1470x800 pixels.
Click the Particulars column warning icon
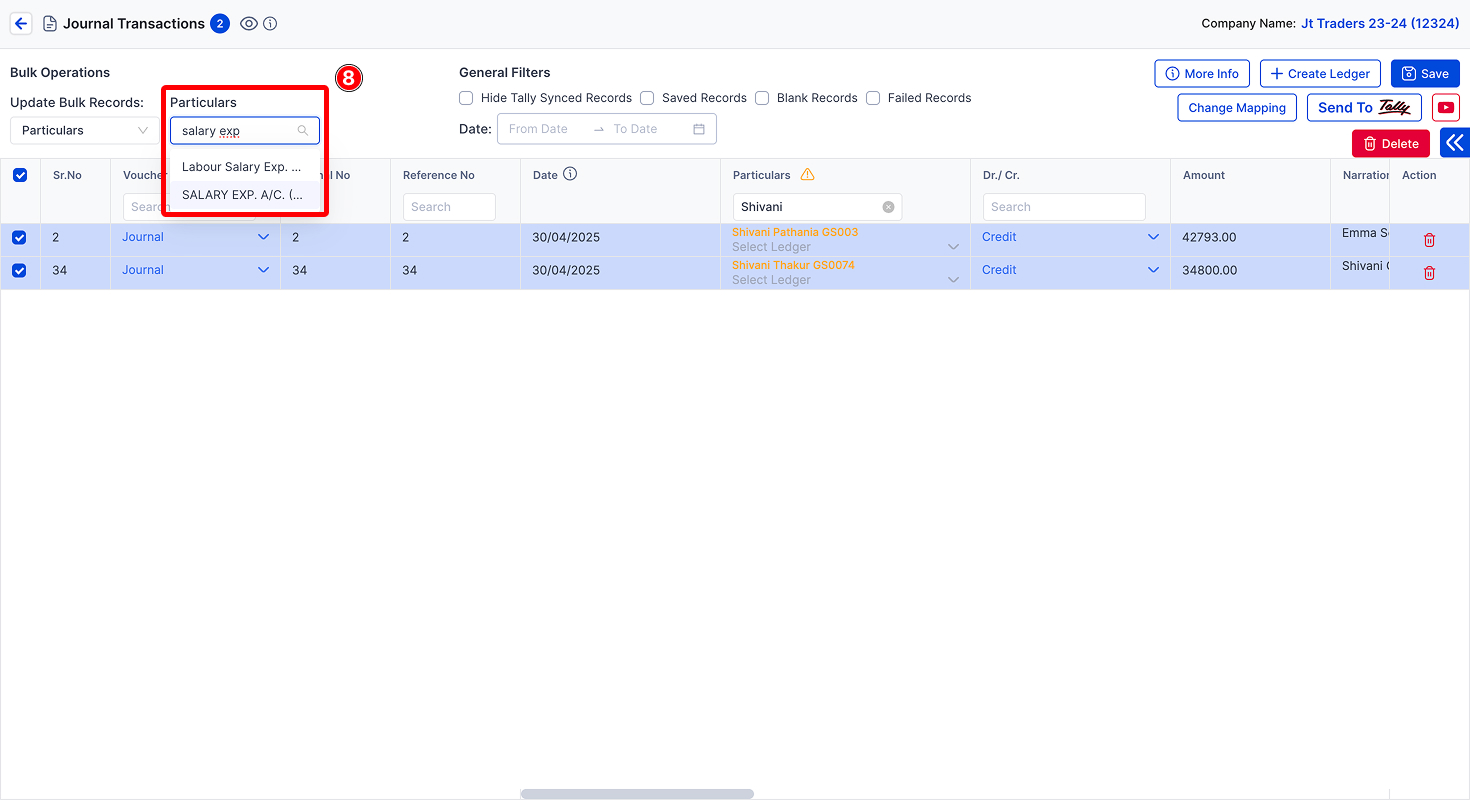(808, 174)
